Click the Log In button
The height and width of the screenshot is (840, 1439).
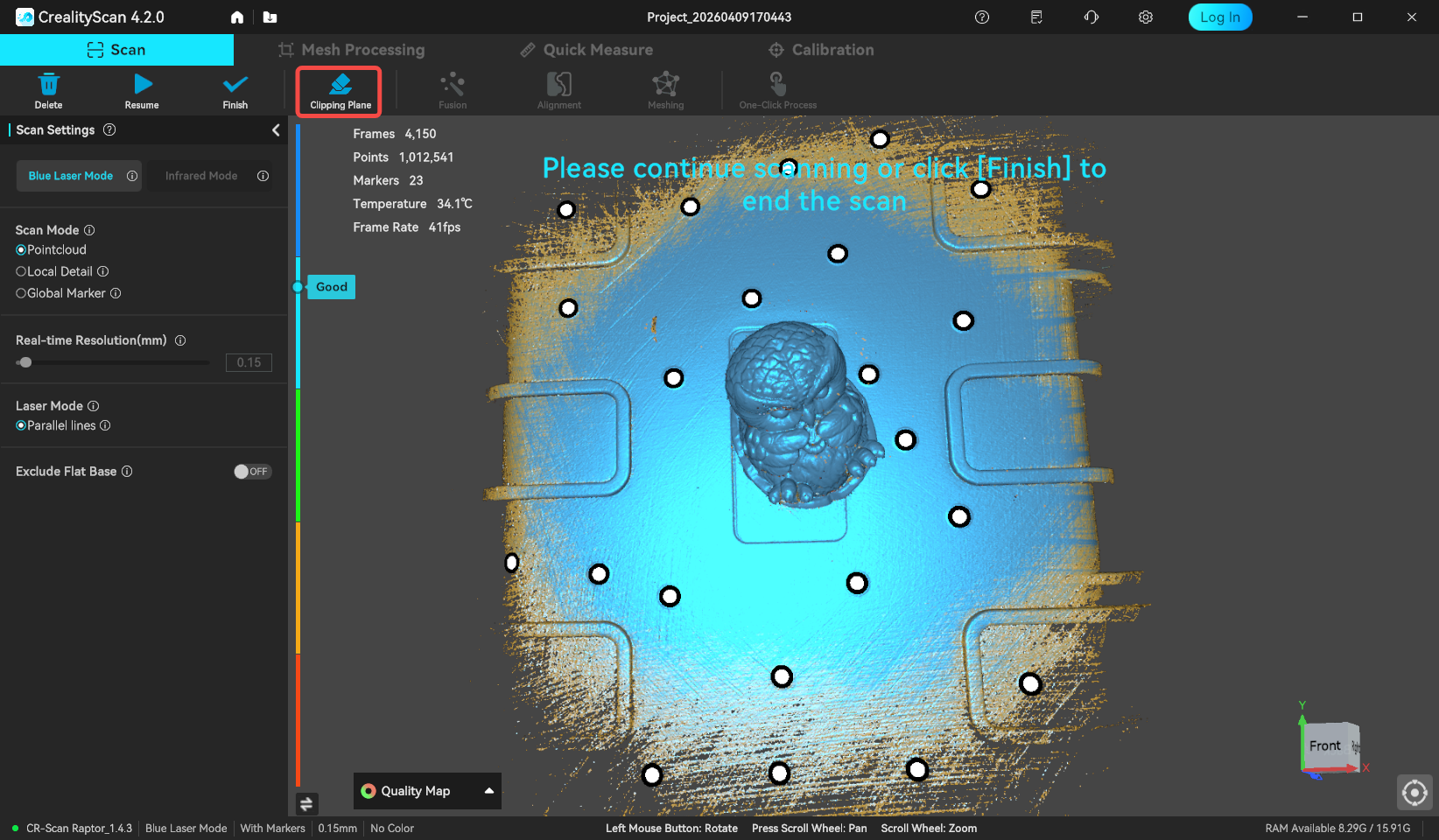(1219, 17)
